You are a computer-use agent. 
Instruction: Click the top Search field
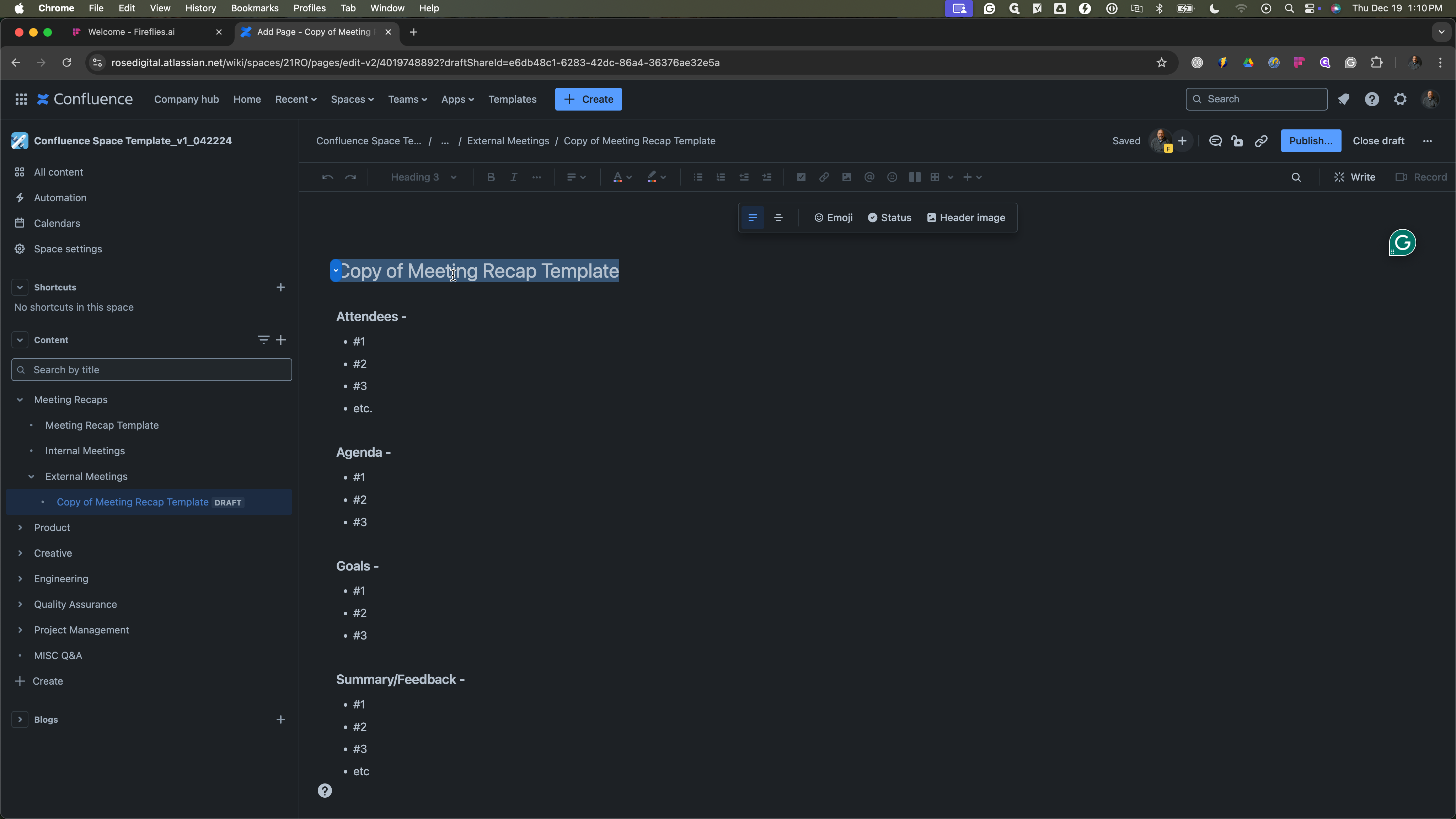point(1256,99)
